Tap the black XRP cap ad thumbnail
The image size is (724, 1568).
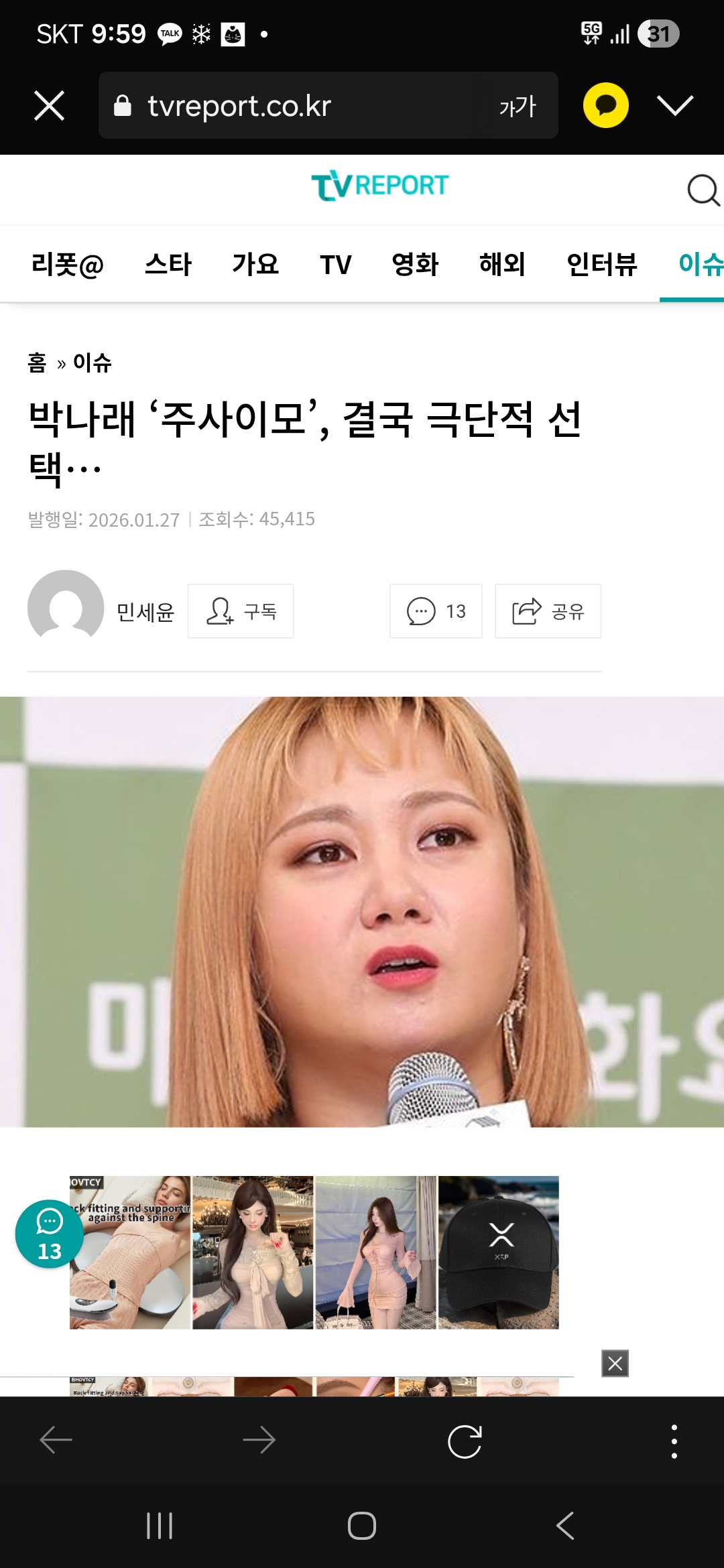[499, 1252]
